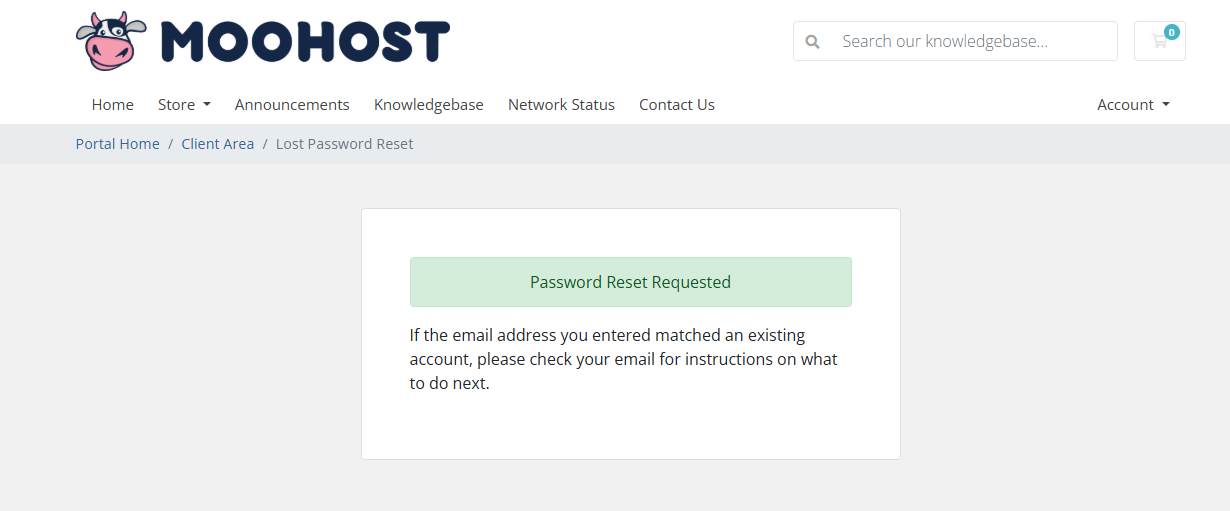View the Network Status page
Viewport: 1230px width, 511px height.
coord(561,104)
